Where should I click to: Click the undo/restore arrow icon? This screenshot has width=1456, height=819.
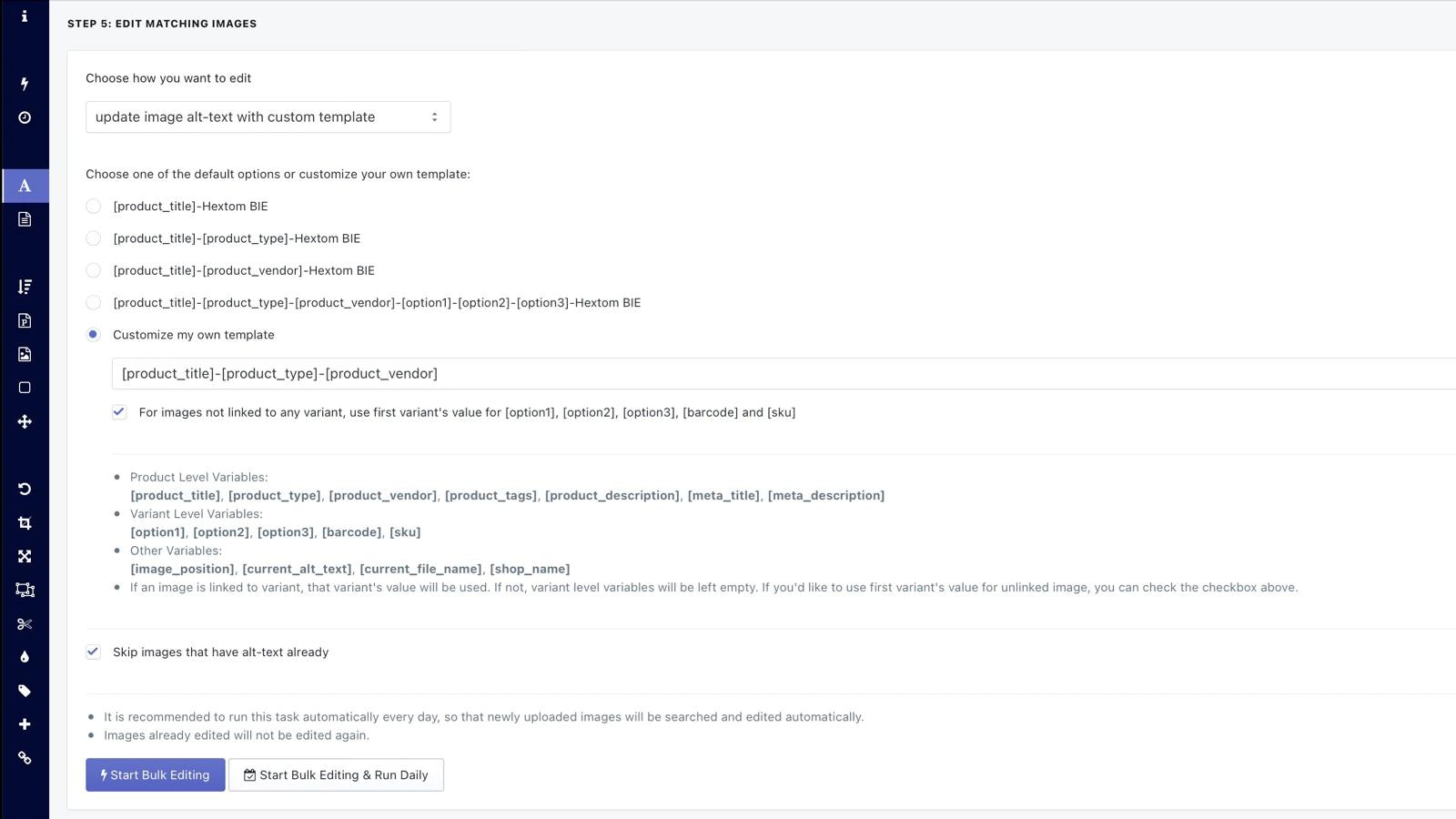coord(25,489)
